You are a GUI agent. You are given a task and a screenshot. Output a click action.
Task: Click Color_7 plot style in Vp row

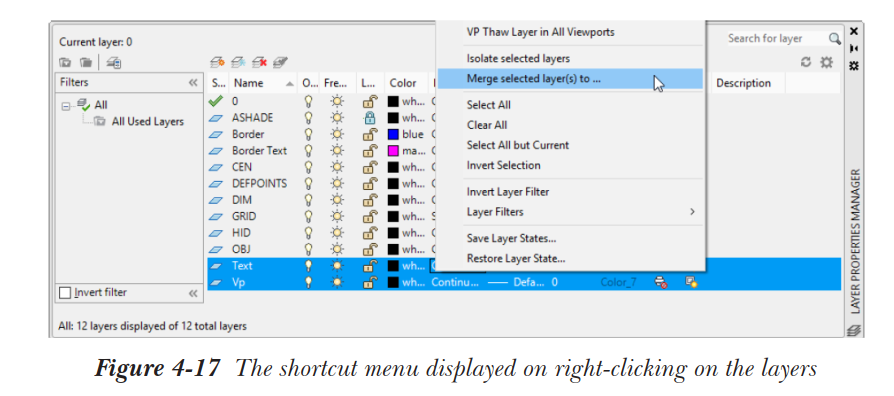pos(618,282)
